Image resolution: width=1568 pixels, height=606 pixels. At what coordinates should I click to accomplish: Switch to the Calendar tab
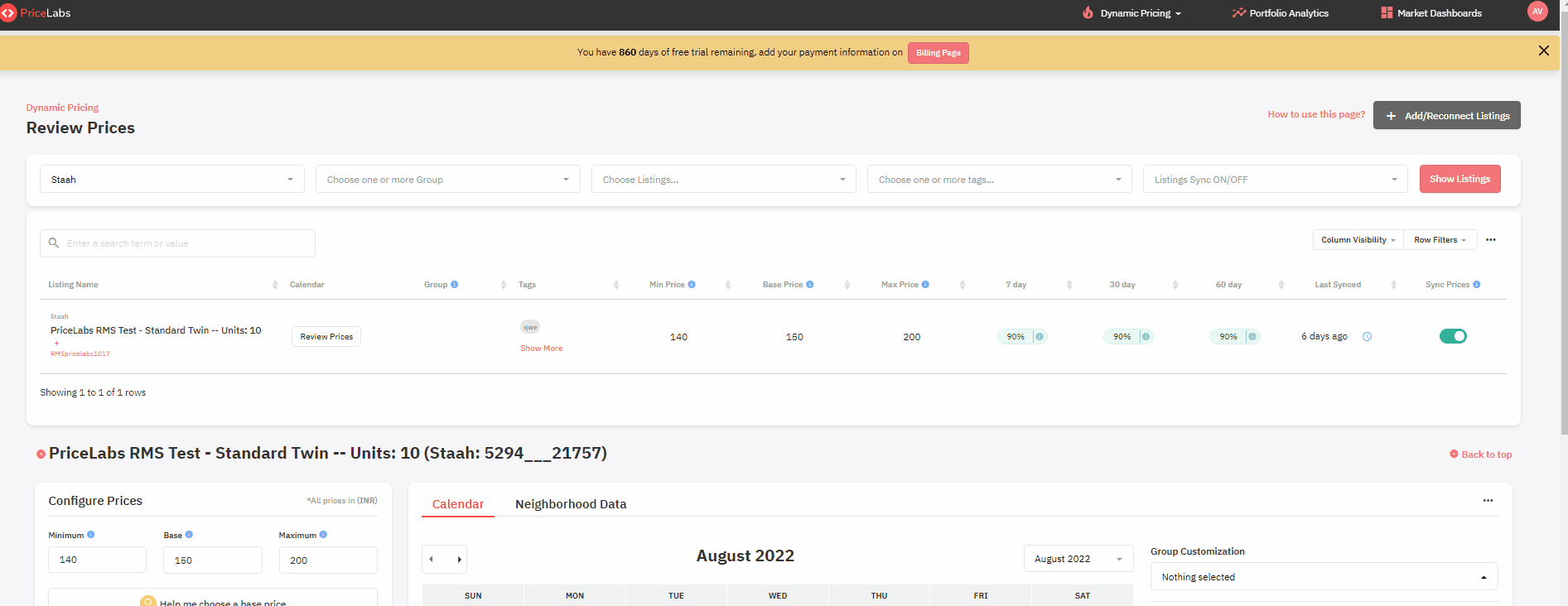click(x=458, y=504)
